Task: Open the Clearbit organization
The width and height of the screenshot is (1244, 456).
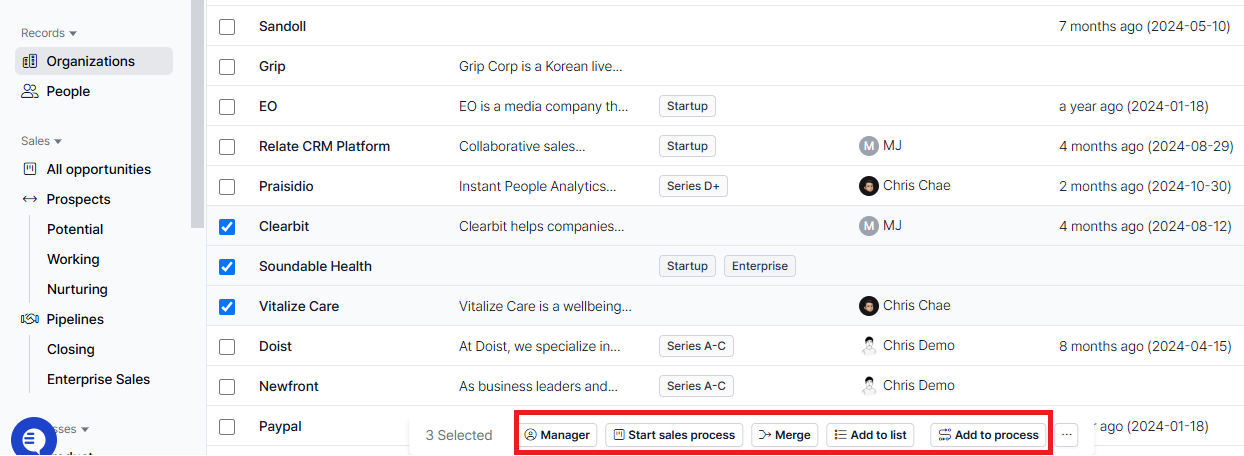Action: (x=284, y=226)
